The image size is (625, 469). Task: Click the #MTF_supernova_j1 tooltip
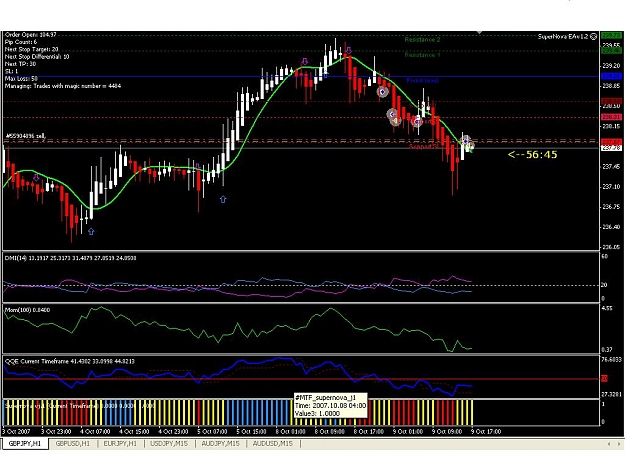point(330,405)
